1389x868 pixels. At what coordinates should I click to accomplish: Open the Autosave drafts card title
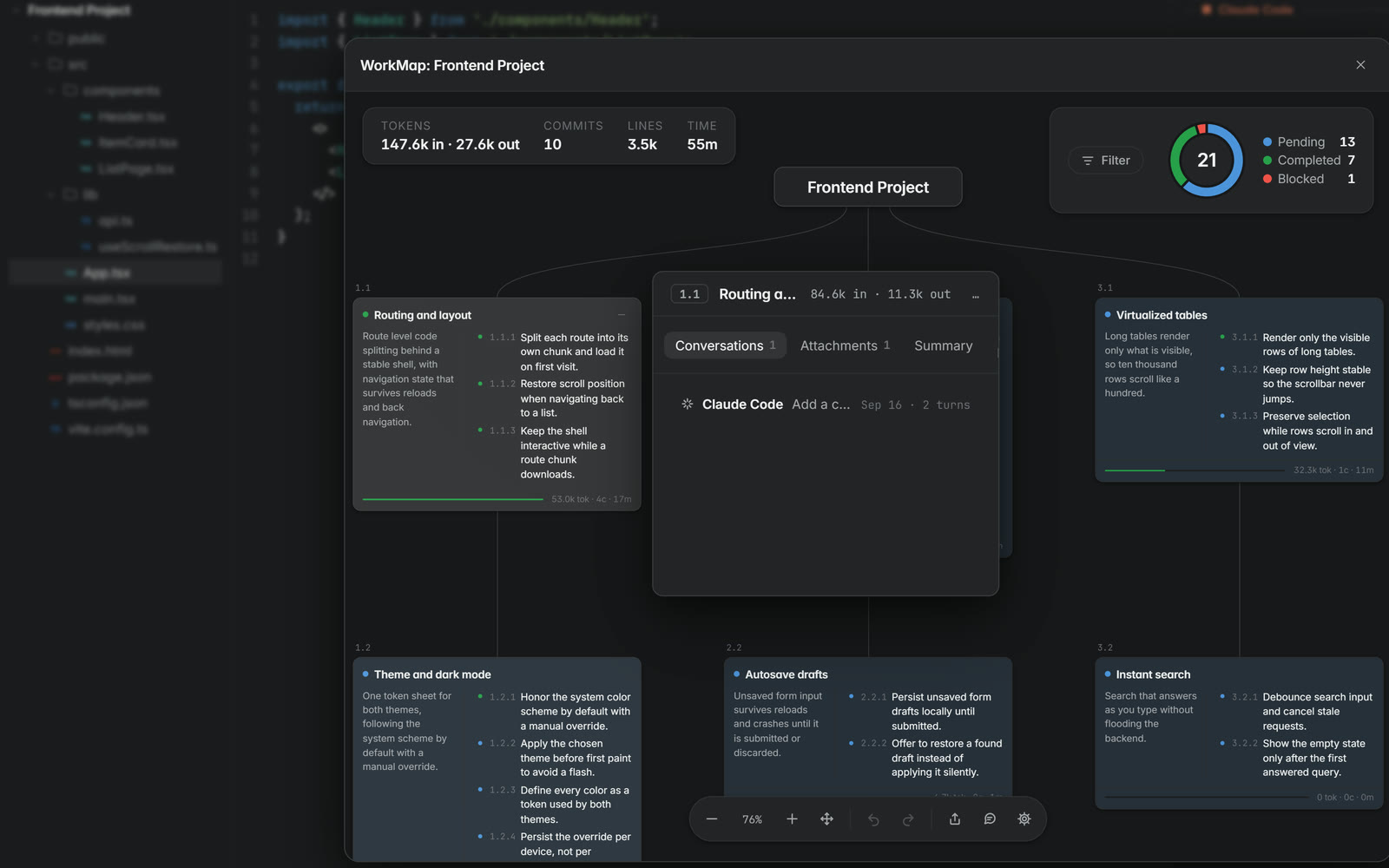[x=787, y=674]
